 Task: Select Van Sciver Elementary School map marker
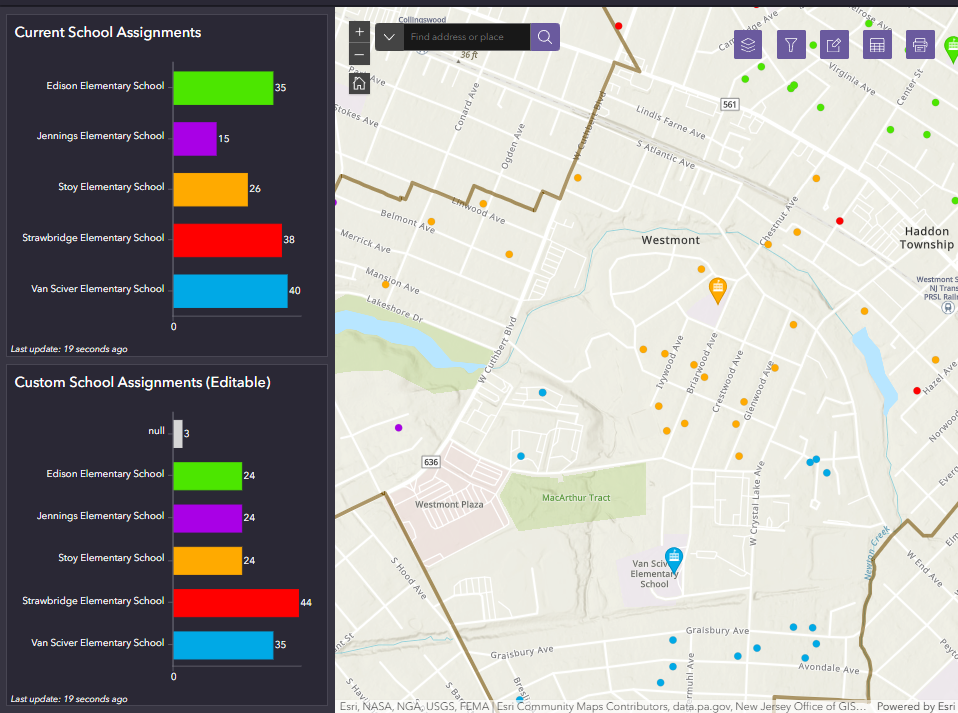tap(673, 560)
